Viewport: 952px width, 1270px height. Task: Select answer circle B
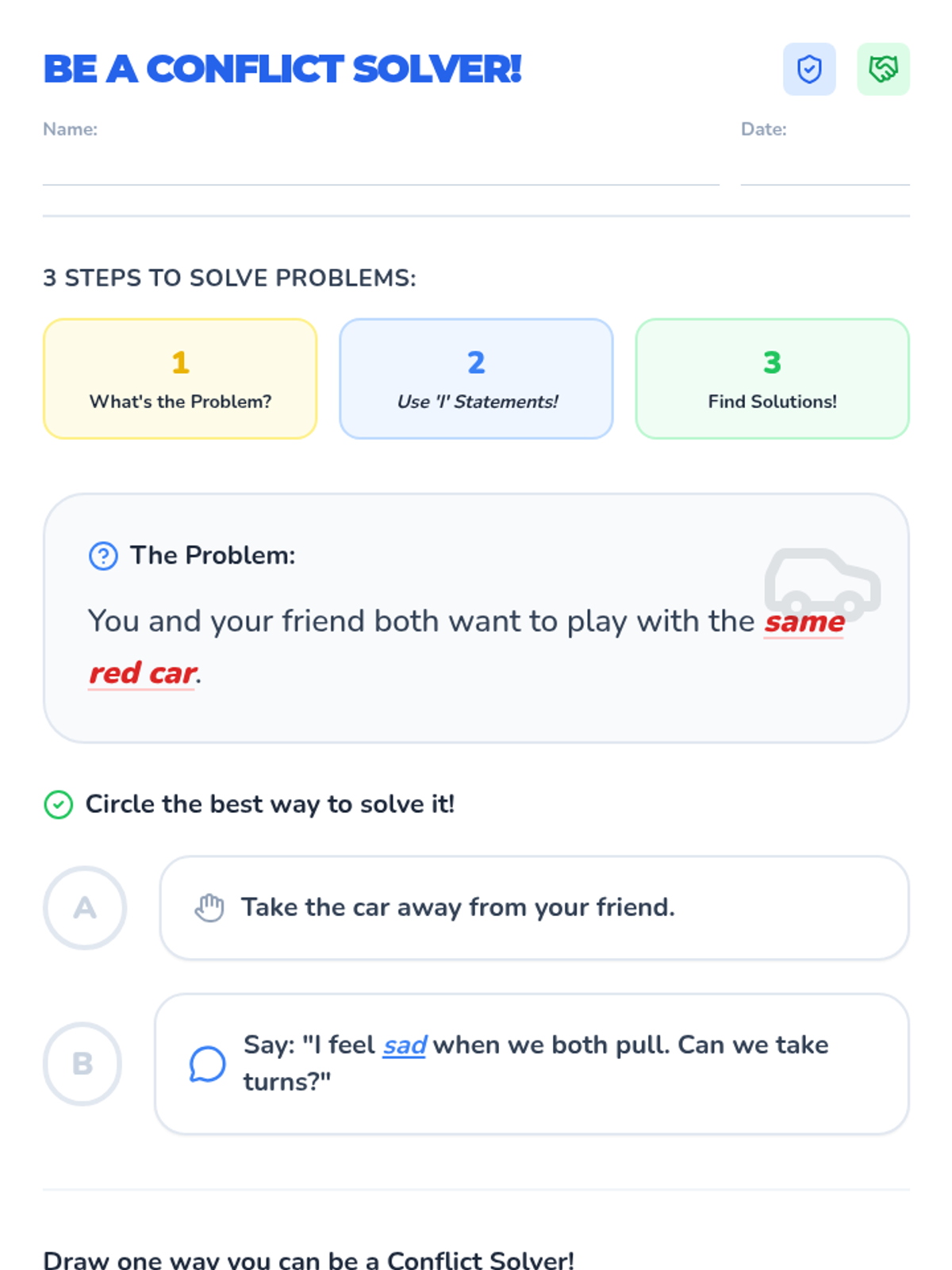tap(83, 1064)
